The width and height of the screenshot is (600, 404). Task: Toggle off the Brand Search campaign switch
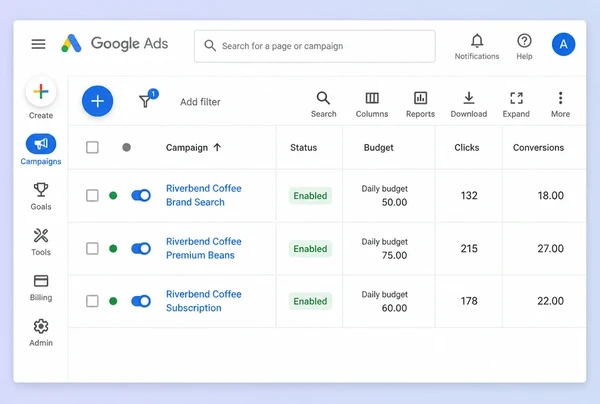141,195
